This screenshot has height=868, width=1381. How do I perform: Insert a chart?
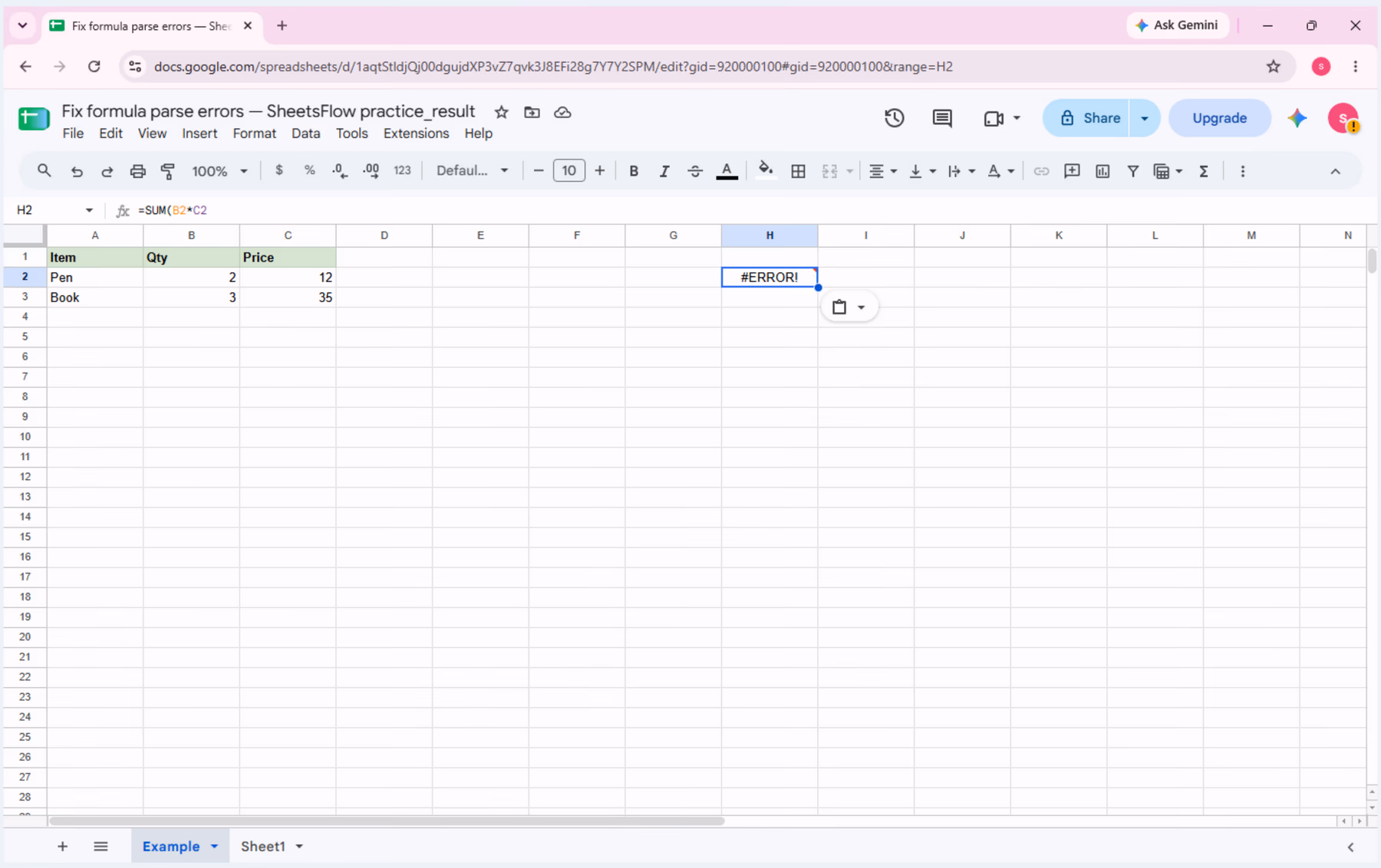point(1102,171)
